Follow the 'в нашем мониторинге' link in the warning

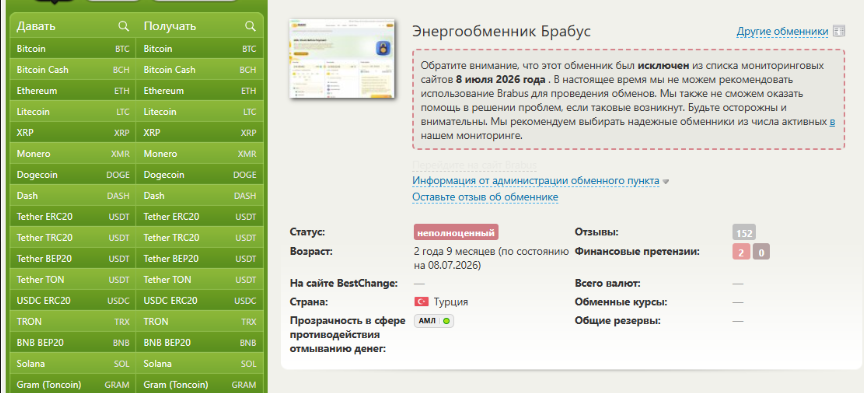coord(832,122)
